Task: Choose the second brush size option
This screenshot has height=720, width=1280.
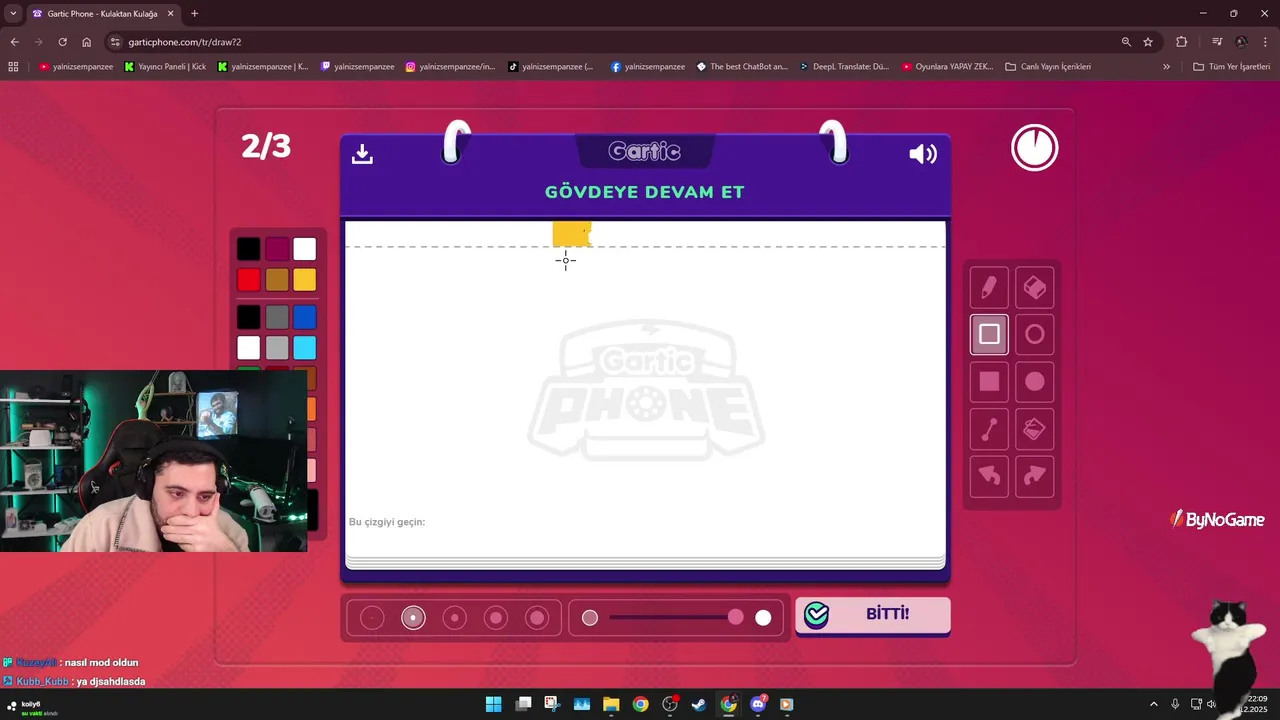Action: point(413,618)
